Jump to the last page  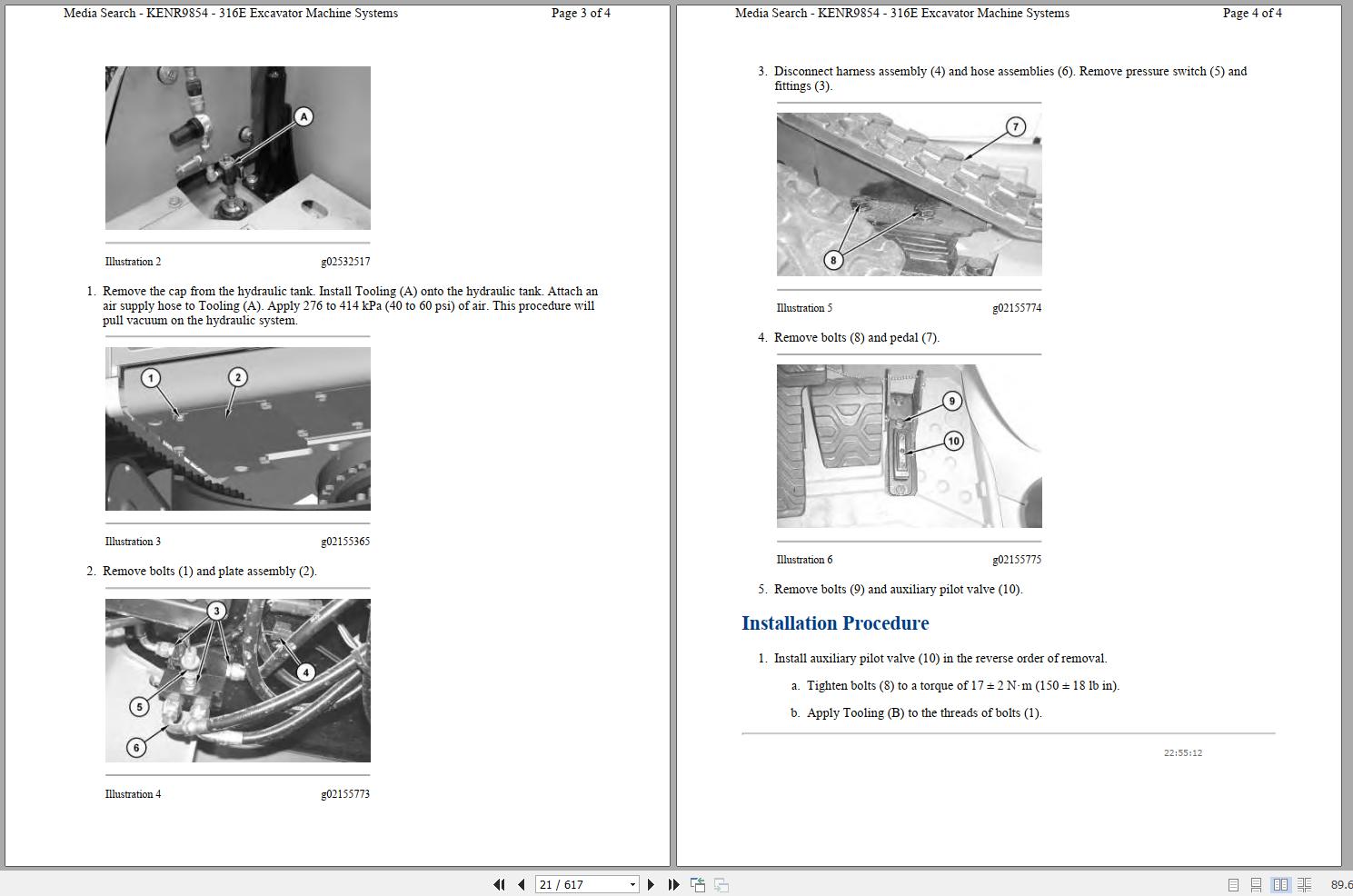coord(673,884)
